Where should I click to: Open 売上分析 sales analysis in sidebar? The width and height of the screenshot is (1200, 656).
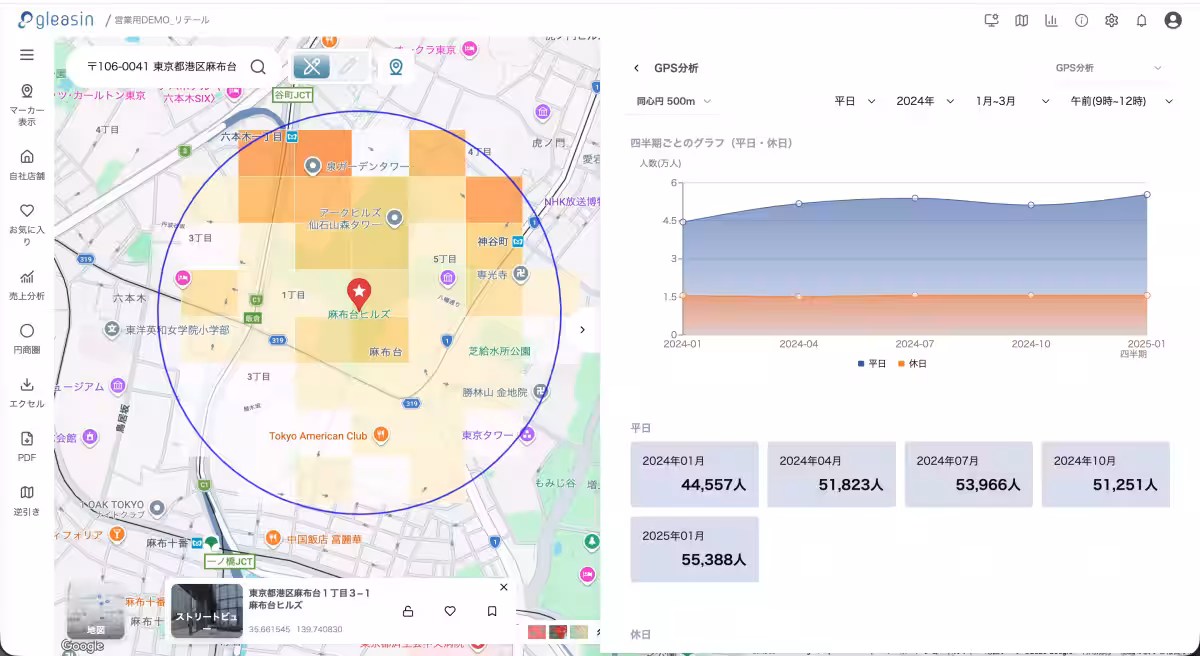coord(27,285)
